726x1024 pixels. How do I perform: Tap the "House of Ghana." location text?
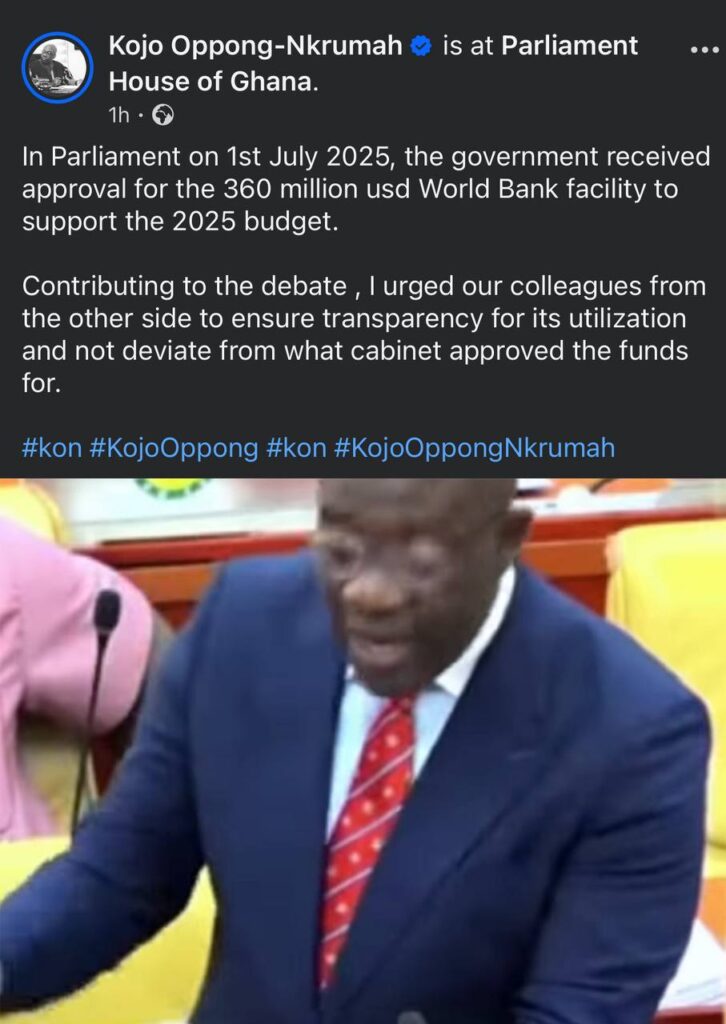(213, 82)
